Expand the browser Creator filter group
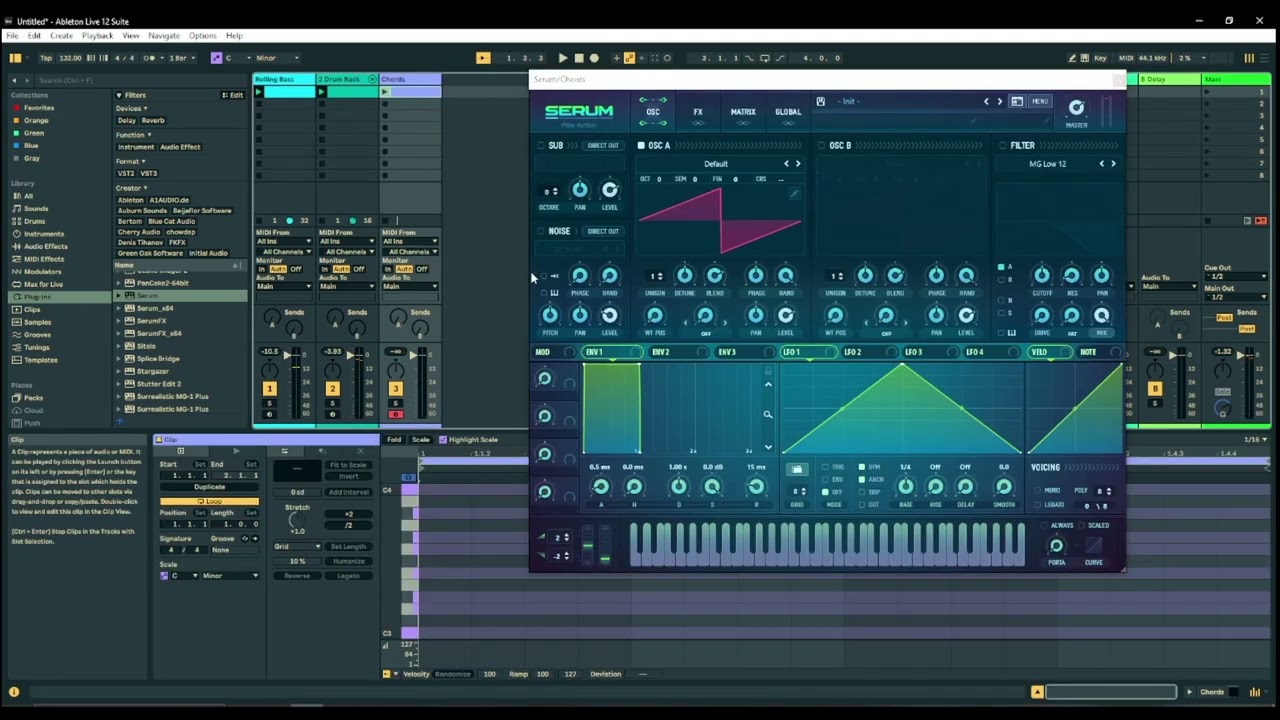This screenshot has height=720, width=1280. 131,188
